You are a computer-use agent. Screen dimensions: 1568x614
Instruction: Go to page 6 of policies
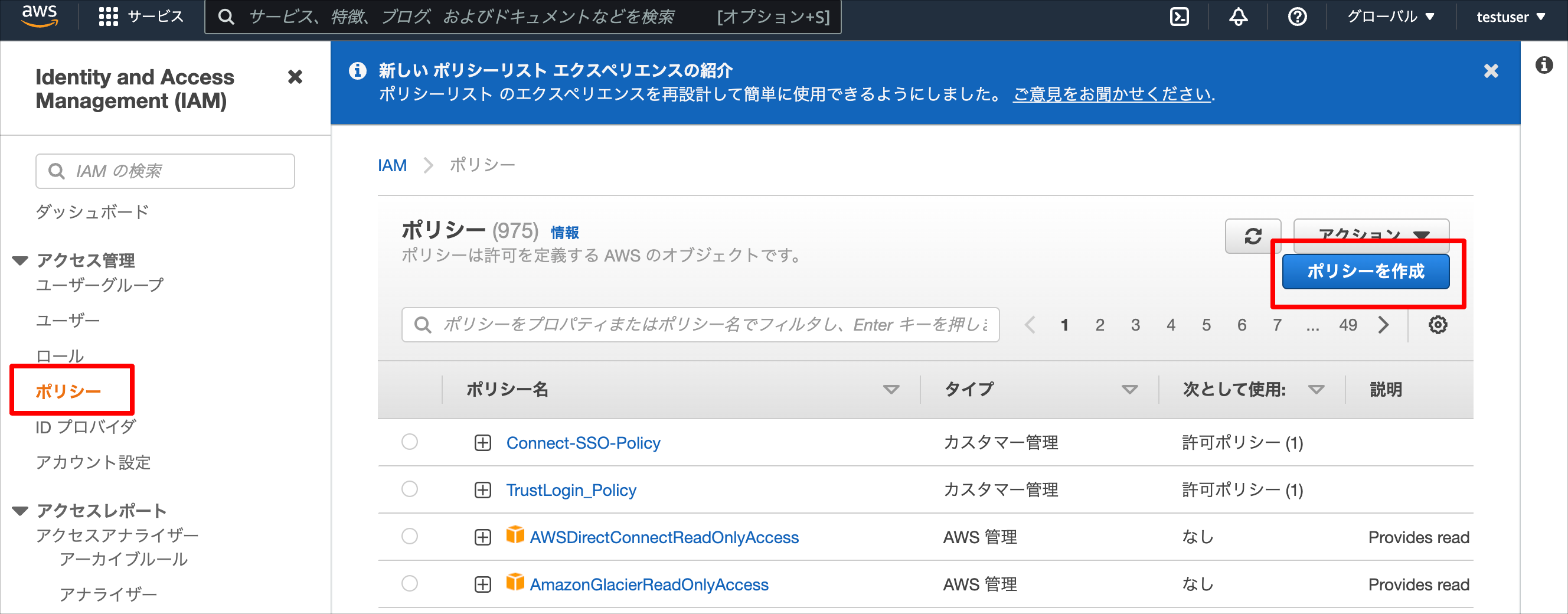click(x=1242, y=325)
